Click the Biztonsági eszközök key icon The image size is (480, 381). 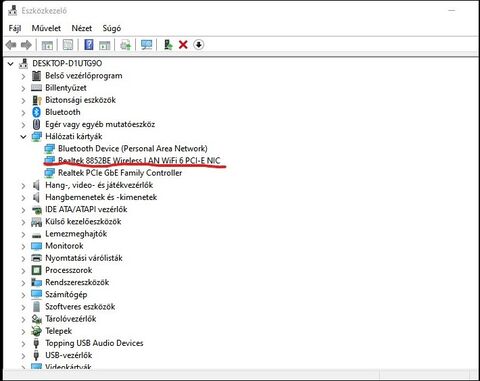click(36, 100)
